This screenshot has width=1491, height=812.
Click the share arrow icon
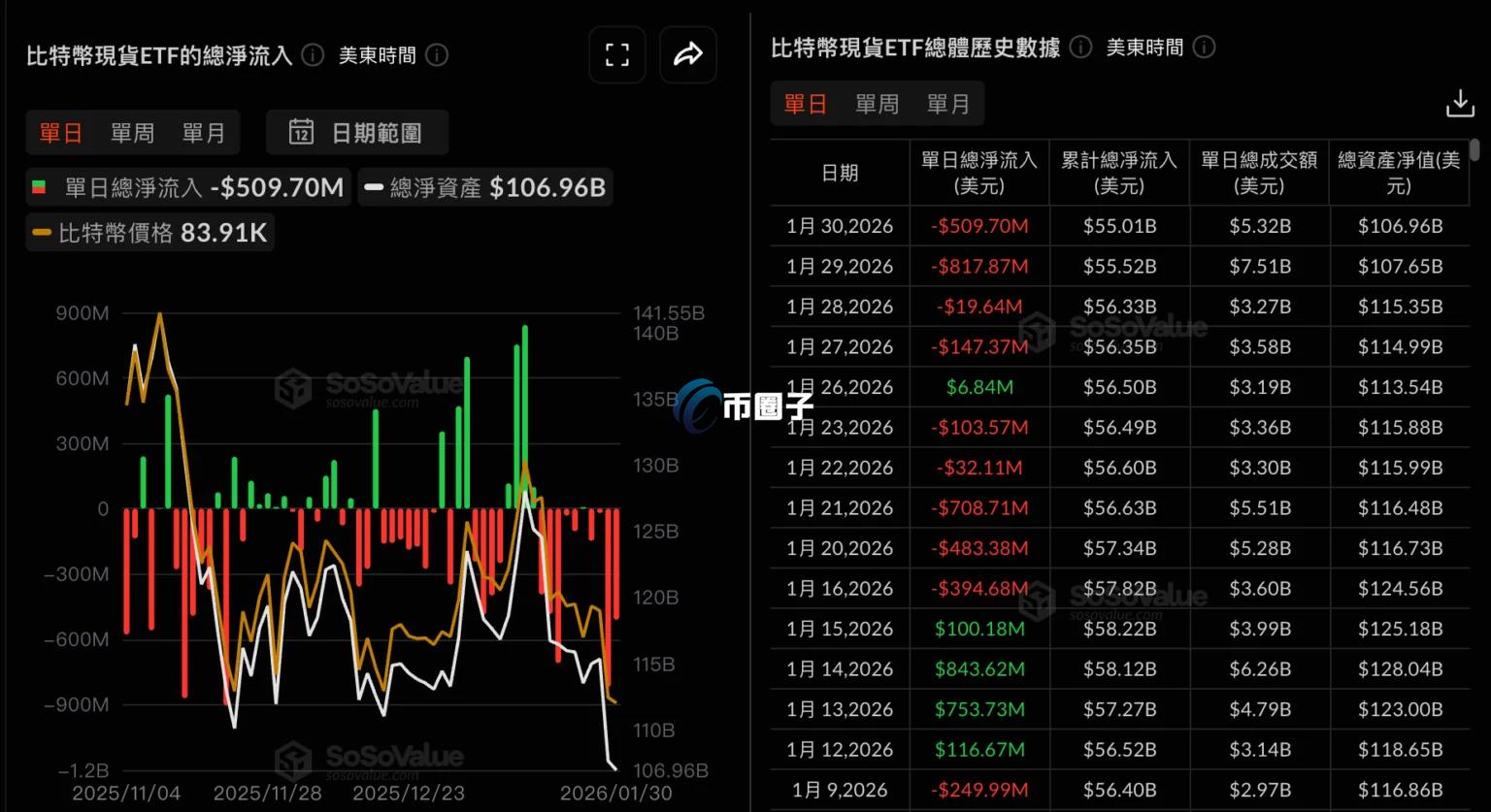click(688, 55)
